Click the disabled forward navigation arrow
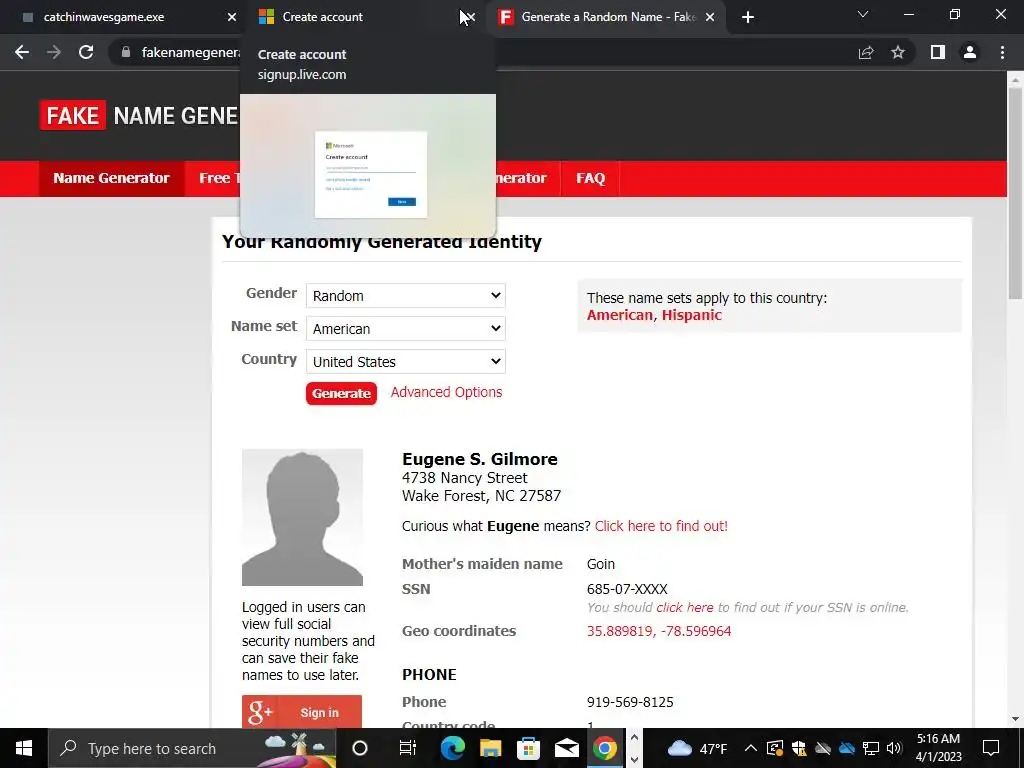The width and height of the screenshot is (1024, 768). coord(54,52)
